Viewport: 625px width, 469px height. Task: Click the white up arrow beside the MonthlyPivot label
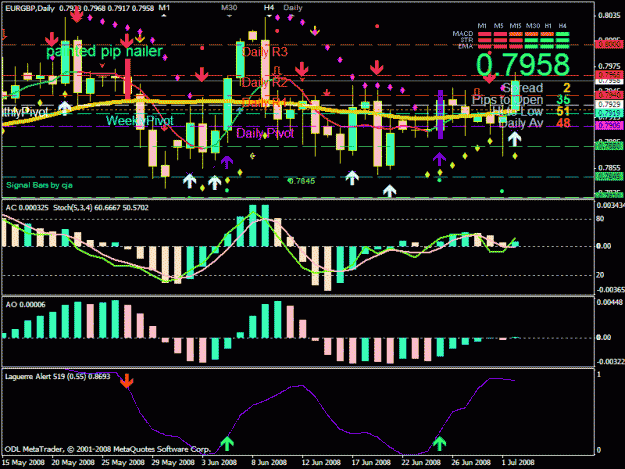[x=65, y=108]
